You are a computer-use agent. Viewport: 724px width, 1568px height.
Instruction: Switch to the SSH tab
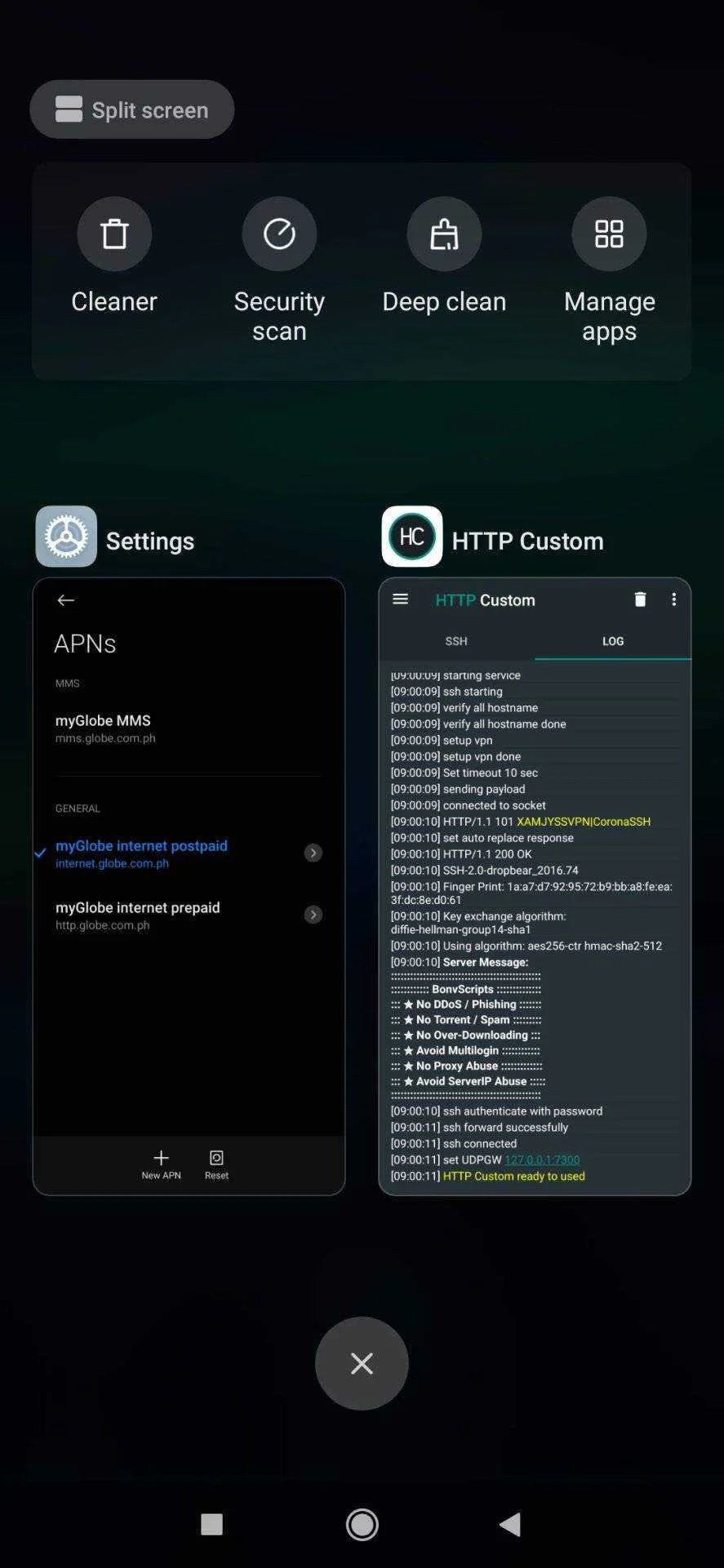click(456, 641)
